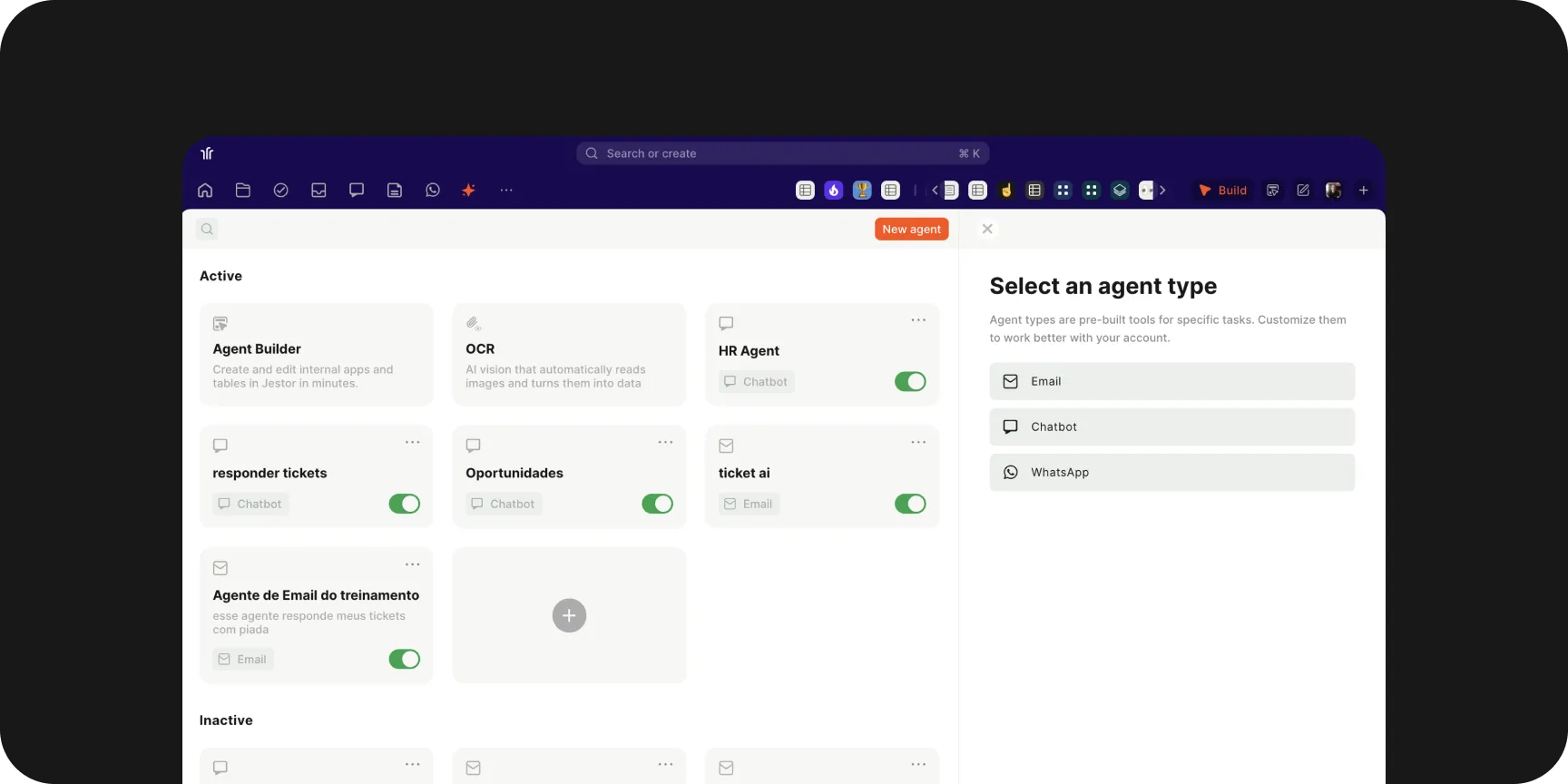1568x784 pixels.
Task: Open the purple flame pinned tab
Action: tap(834, 190)
